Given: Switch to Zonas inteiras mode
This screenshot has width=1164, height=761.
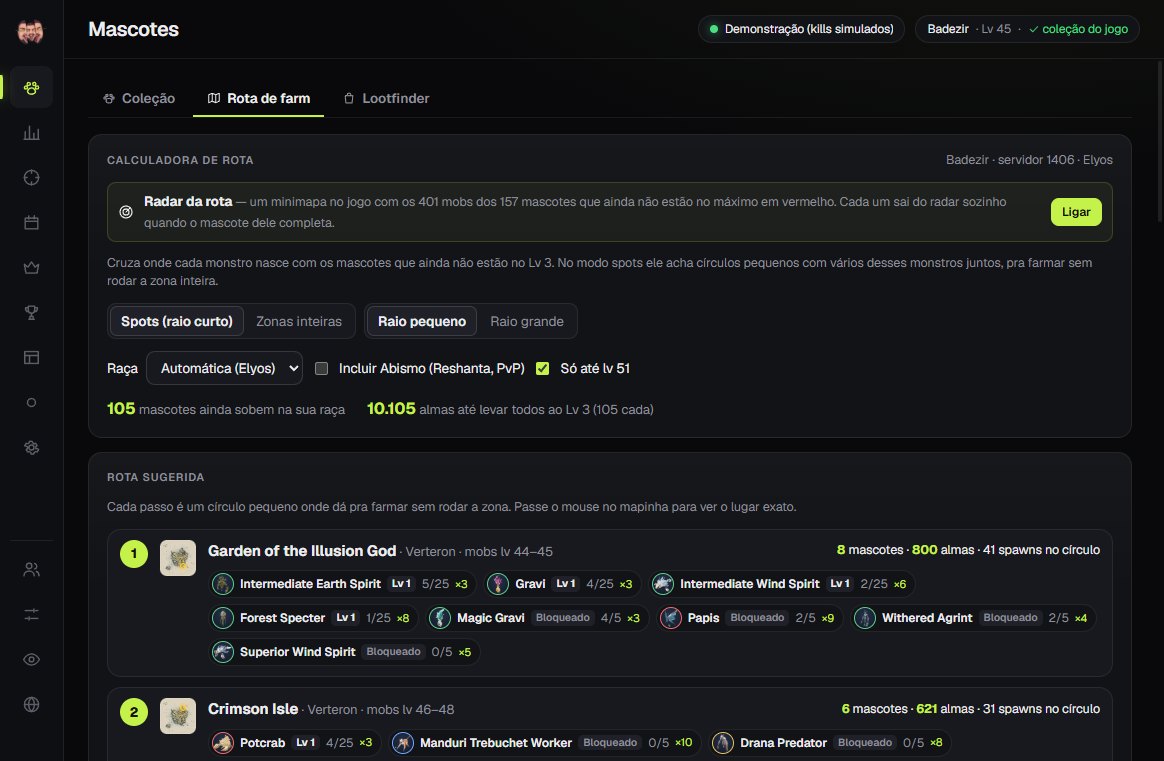Looking at the screenshot, I should [x=299, y=321].
